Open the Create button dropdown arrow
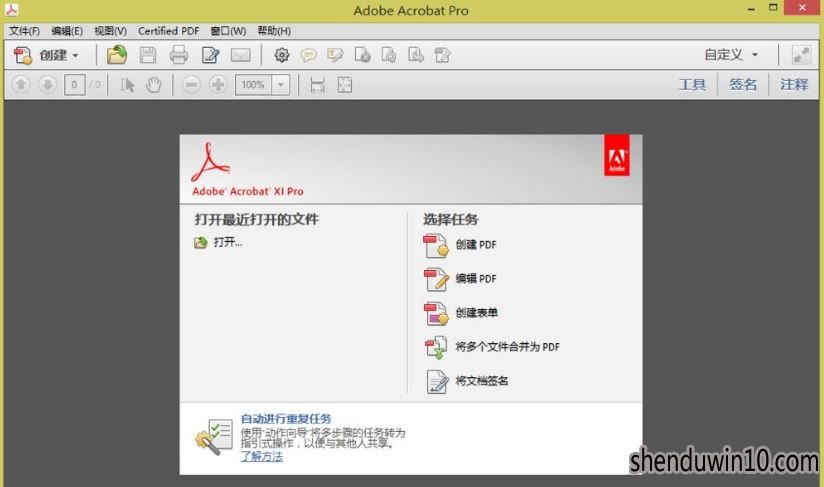824x487 pixels. point(75,56)
